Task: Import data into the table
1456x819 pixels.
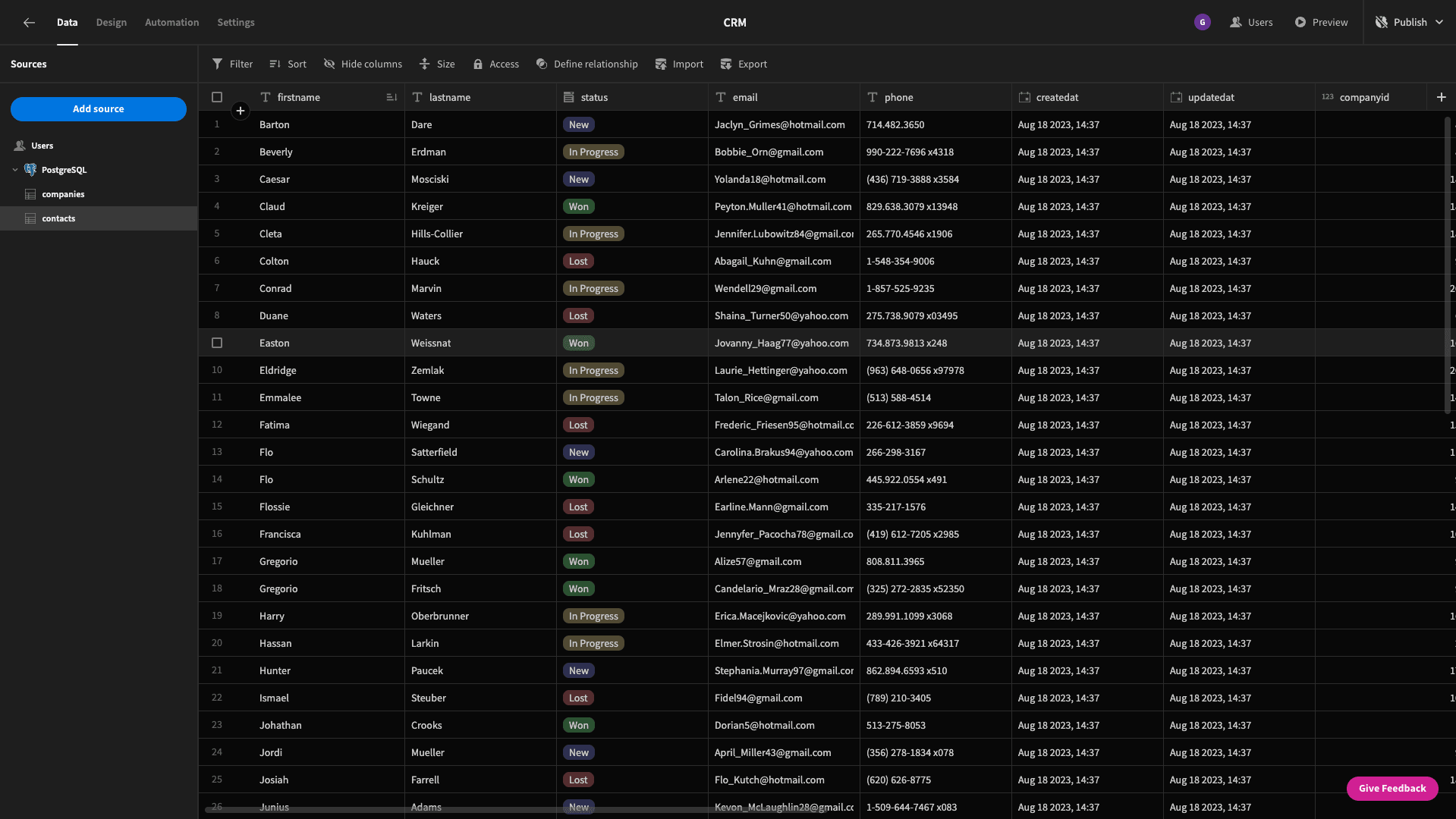Action: click(x=679, y=64)
